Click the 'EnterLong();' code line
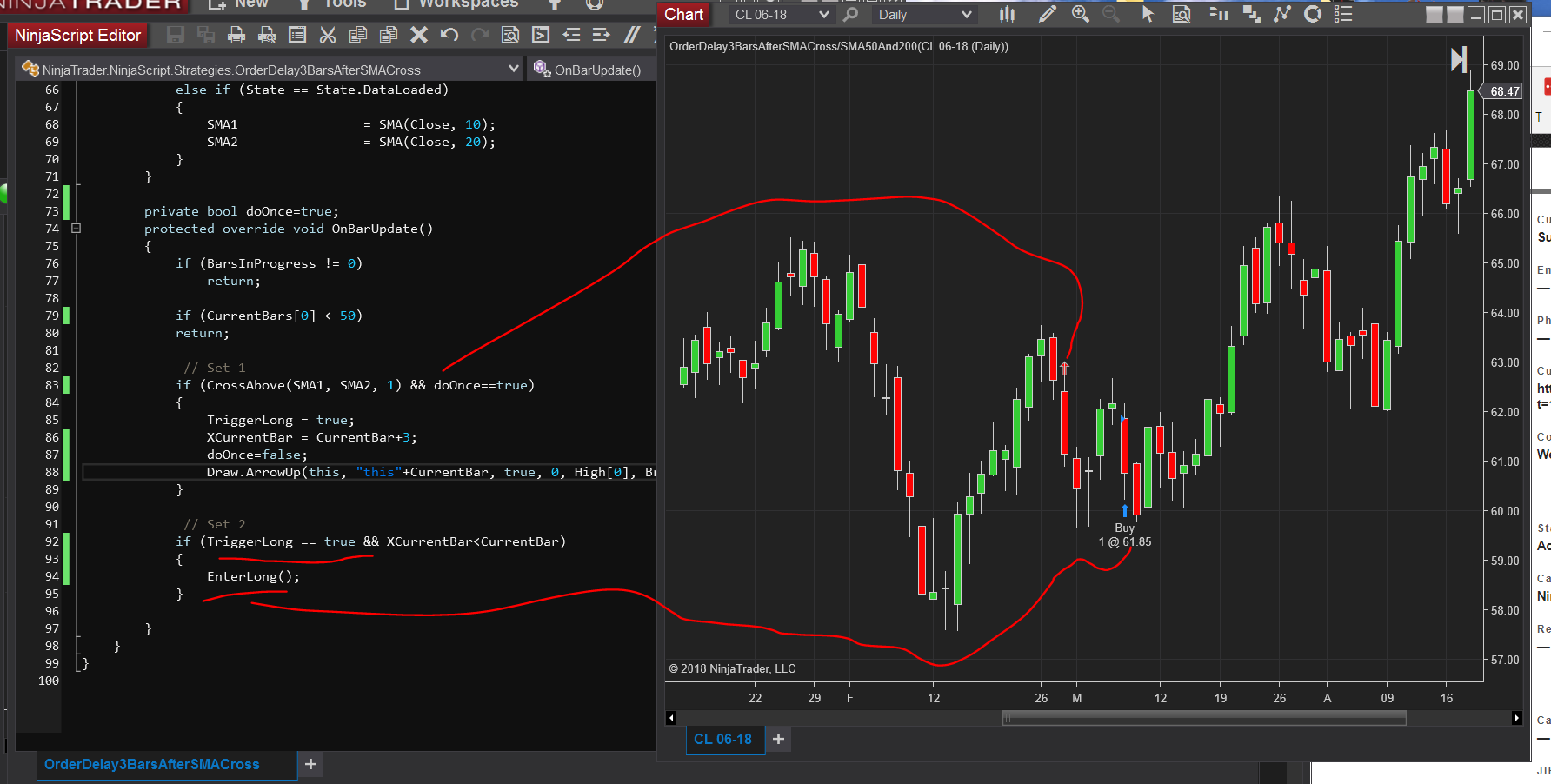This screenshot has width=1551, height=784. 253,576
